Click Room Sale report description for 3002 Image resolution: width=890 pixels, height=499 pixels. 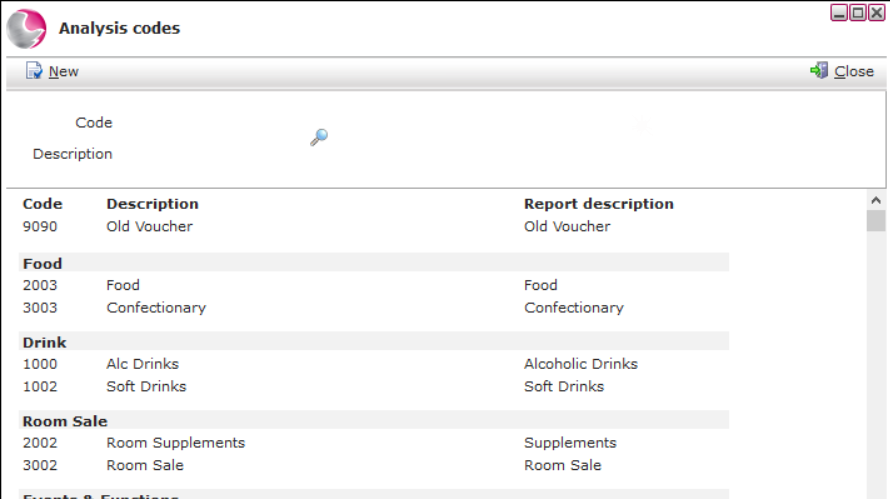[x=562, y=466]
